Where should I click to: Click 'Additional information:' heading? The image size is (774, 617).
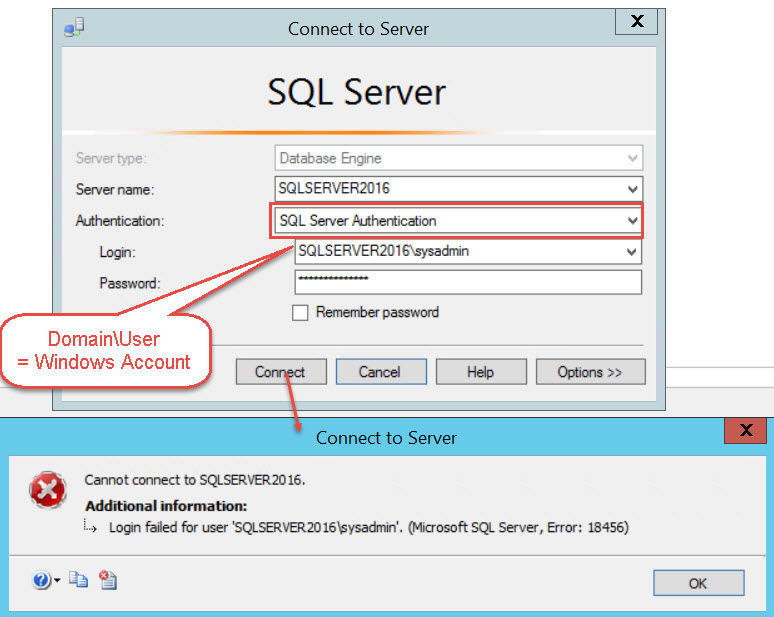pos(166,506)
